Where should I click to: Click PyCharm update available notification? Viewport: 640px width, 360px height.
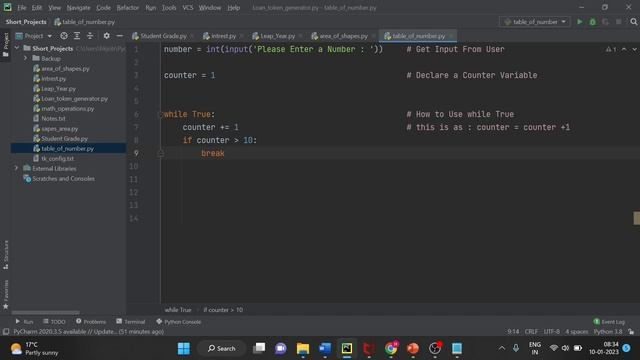point(89,332)
